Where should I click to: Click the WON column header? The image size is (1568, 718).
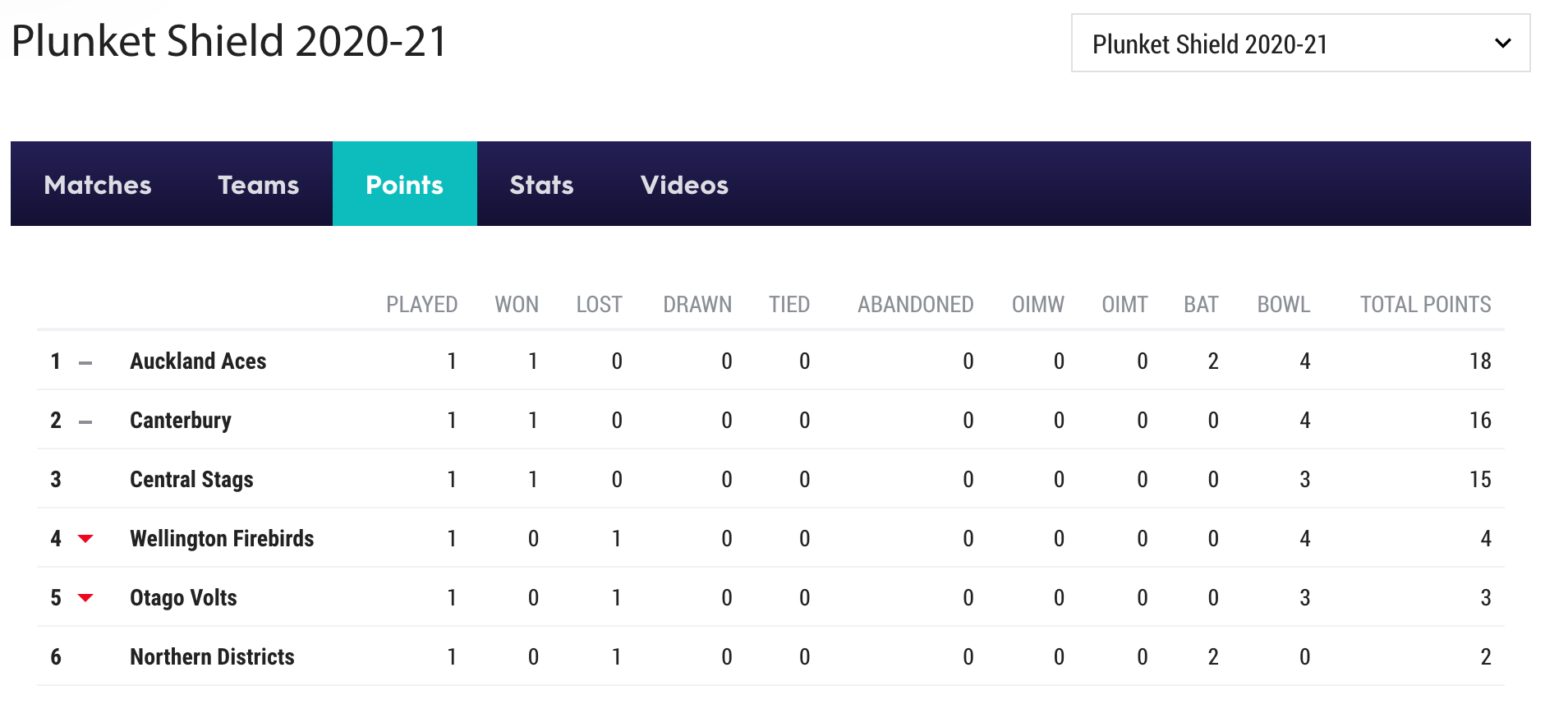517,305
